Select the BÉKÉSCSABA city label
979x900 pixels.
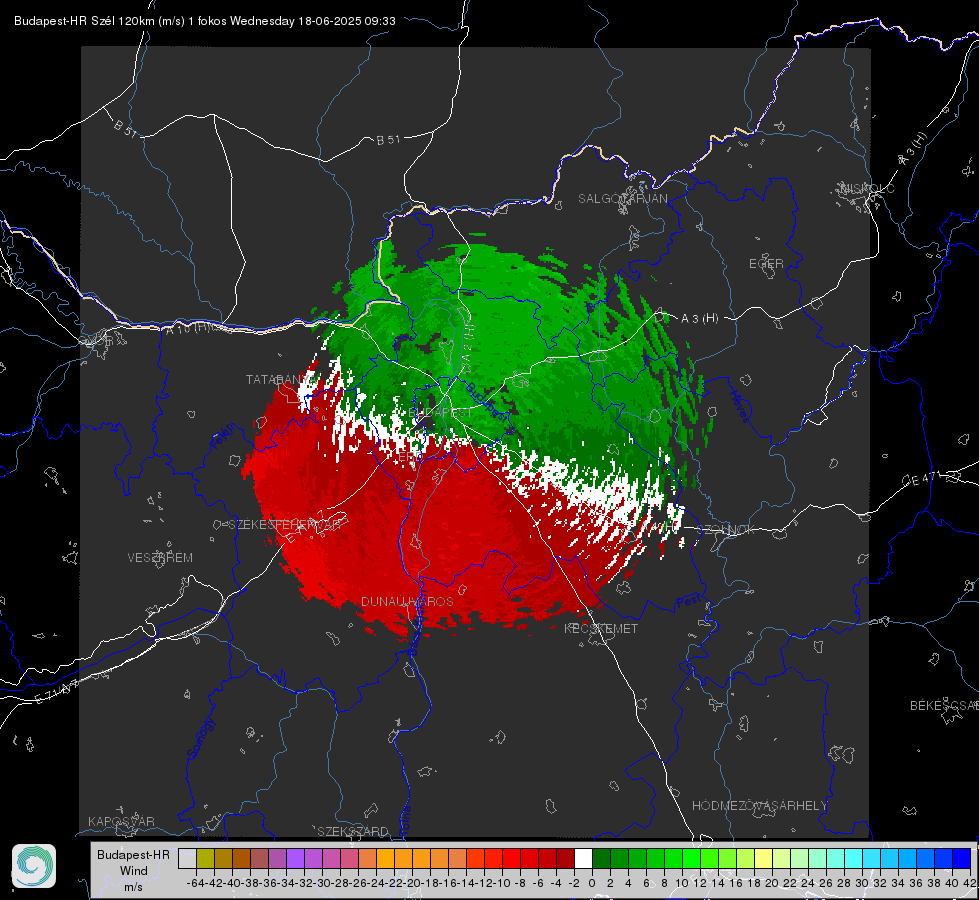(x=944, y=706)
